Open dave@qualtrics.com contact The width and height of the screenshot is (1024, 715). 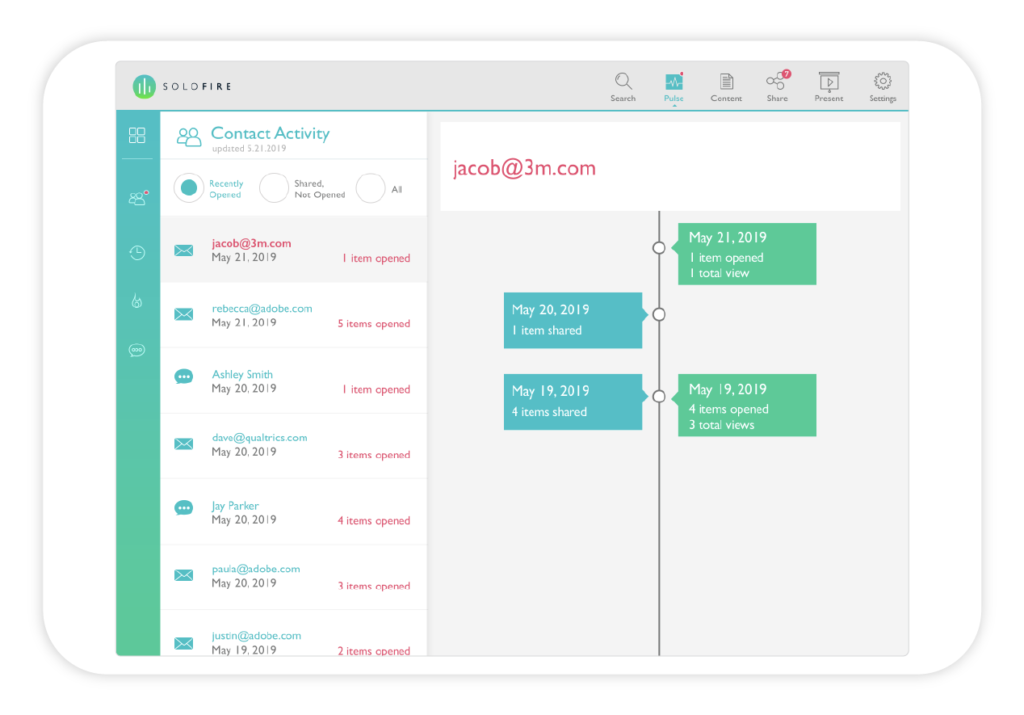pyautogui.click(x=294, y=446)
